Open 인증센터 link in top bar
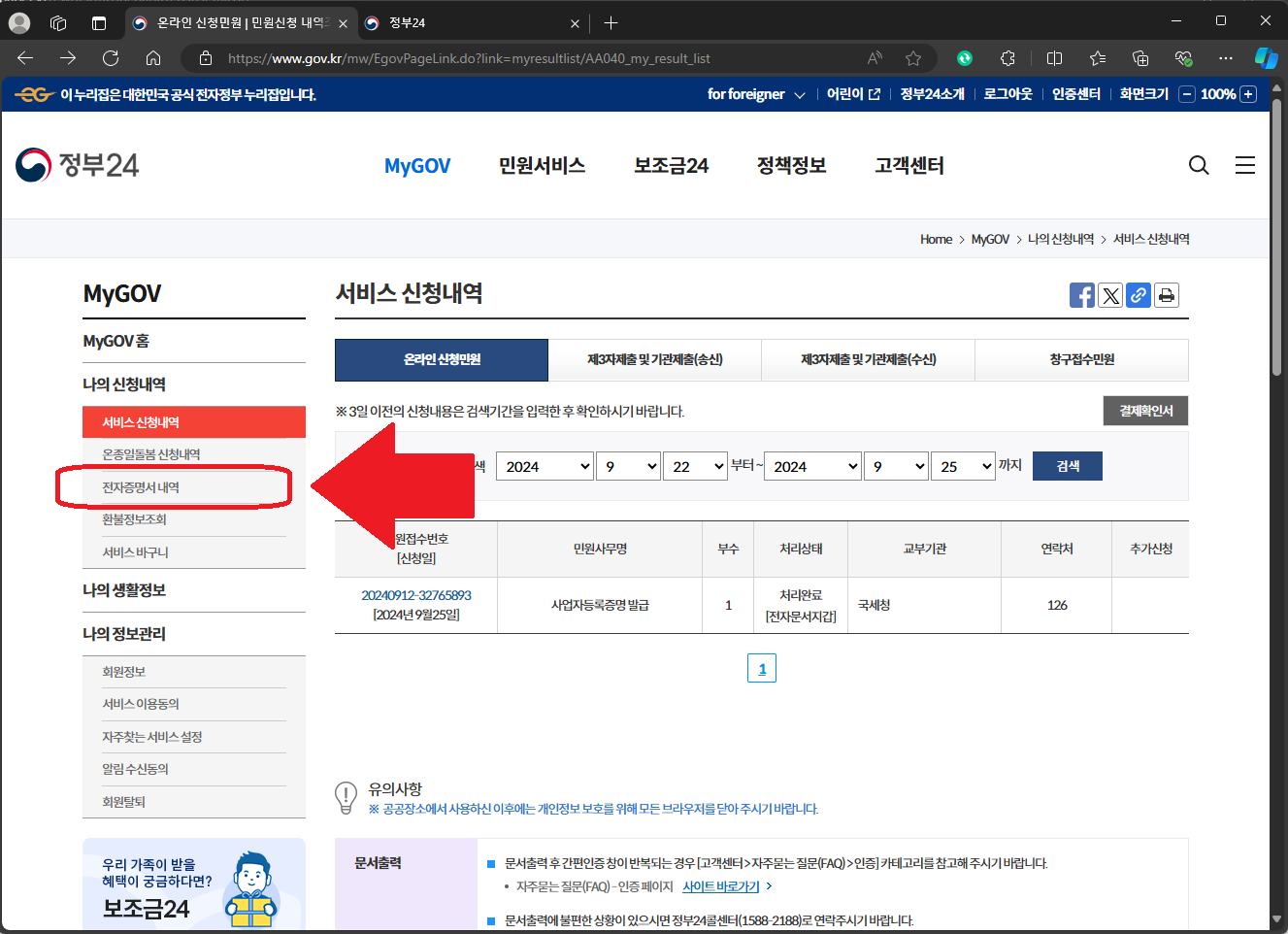 click(x=1076, y=94)
